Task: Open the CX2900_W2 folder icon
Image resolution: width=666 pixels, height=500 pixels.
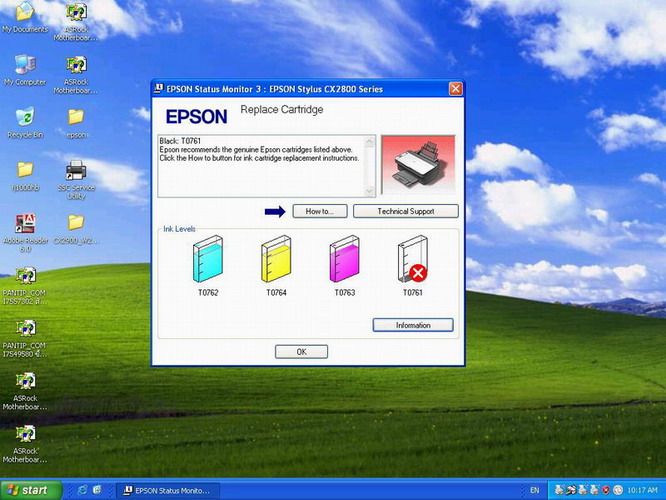Action: 76,229
